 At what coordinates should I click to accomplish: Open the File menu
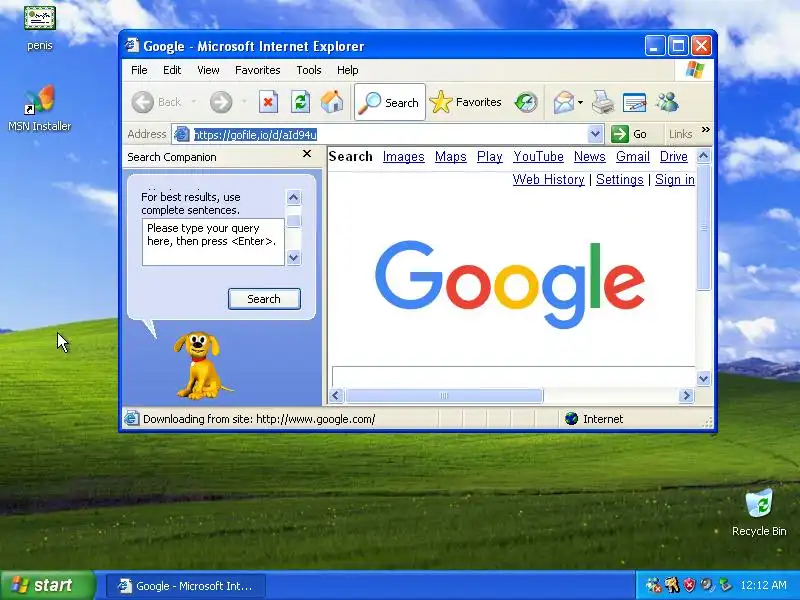(x=139, y=70)
